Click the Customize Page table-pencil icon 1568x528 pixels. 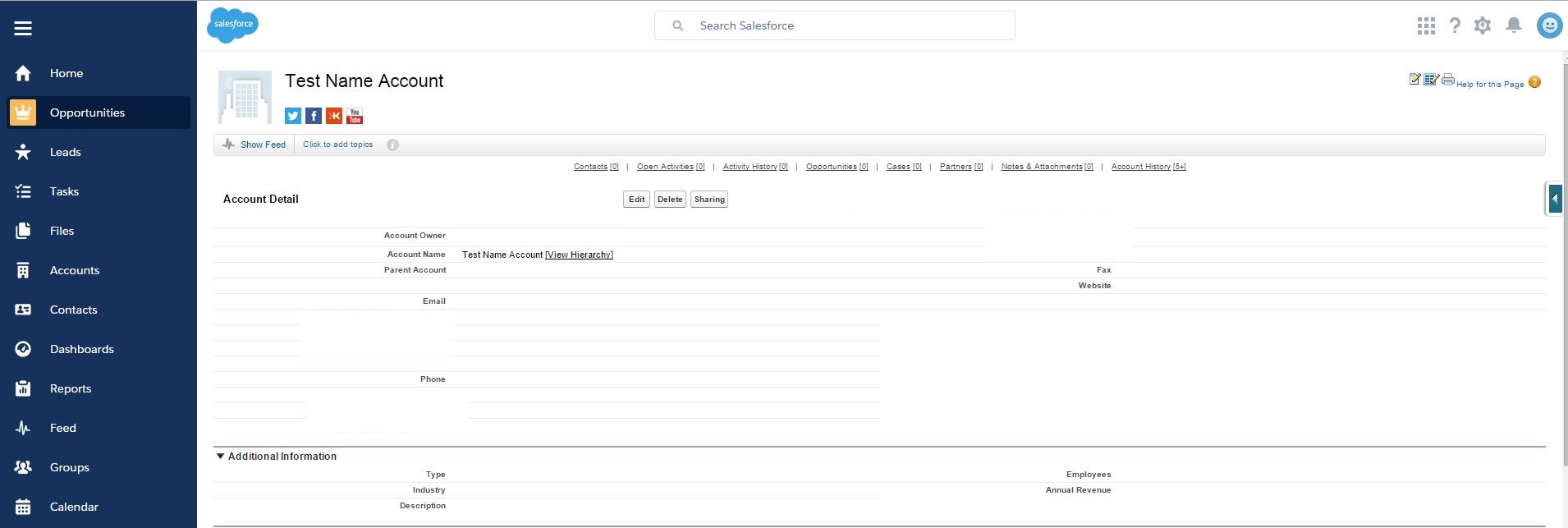[1431, 79]
